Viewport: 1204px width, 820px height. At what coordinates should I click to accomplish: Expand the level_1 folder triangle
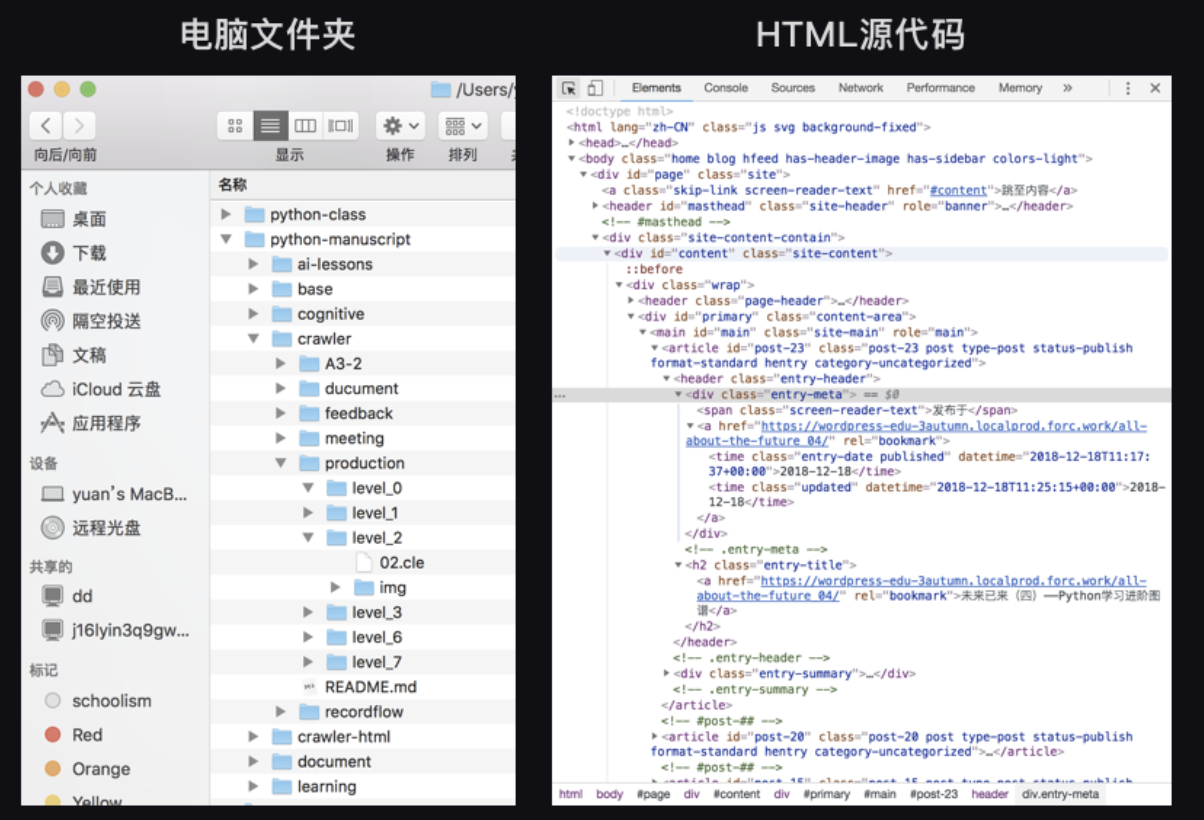tap(308, 513)
